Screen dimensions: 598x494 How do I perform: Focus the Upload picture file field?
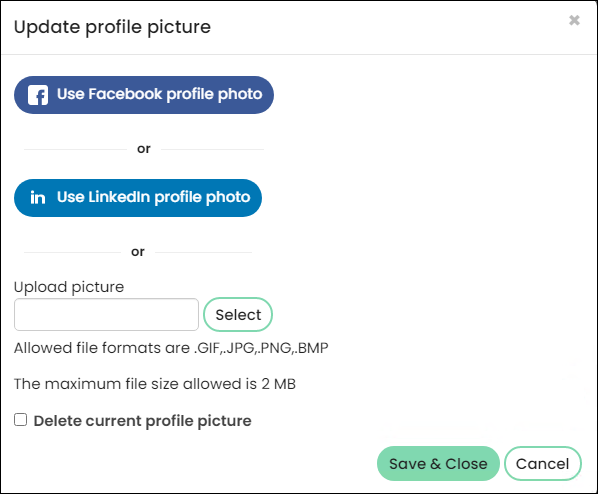(x=106, y=314)
